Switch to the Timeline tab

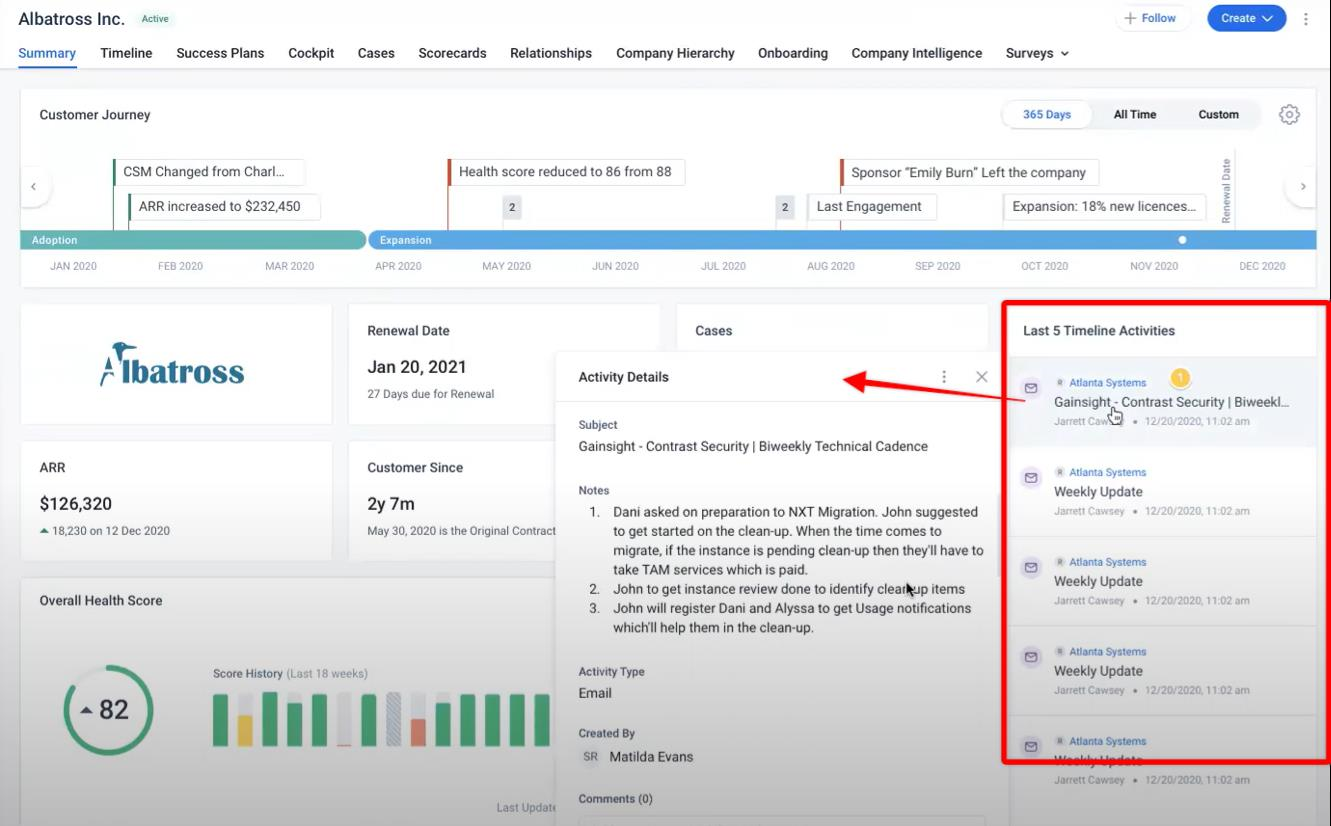point(126,53)
